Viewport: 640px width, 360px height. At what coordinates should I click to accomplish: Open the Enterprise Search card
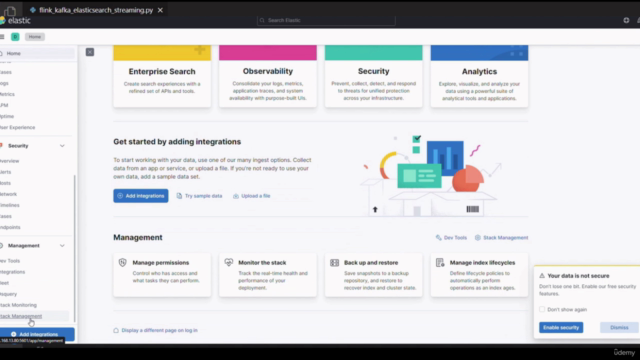(x=162, y=76)
